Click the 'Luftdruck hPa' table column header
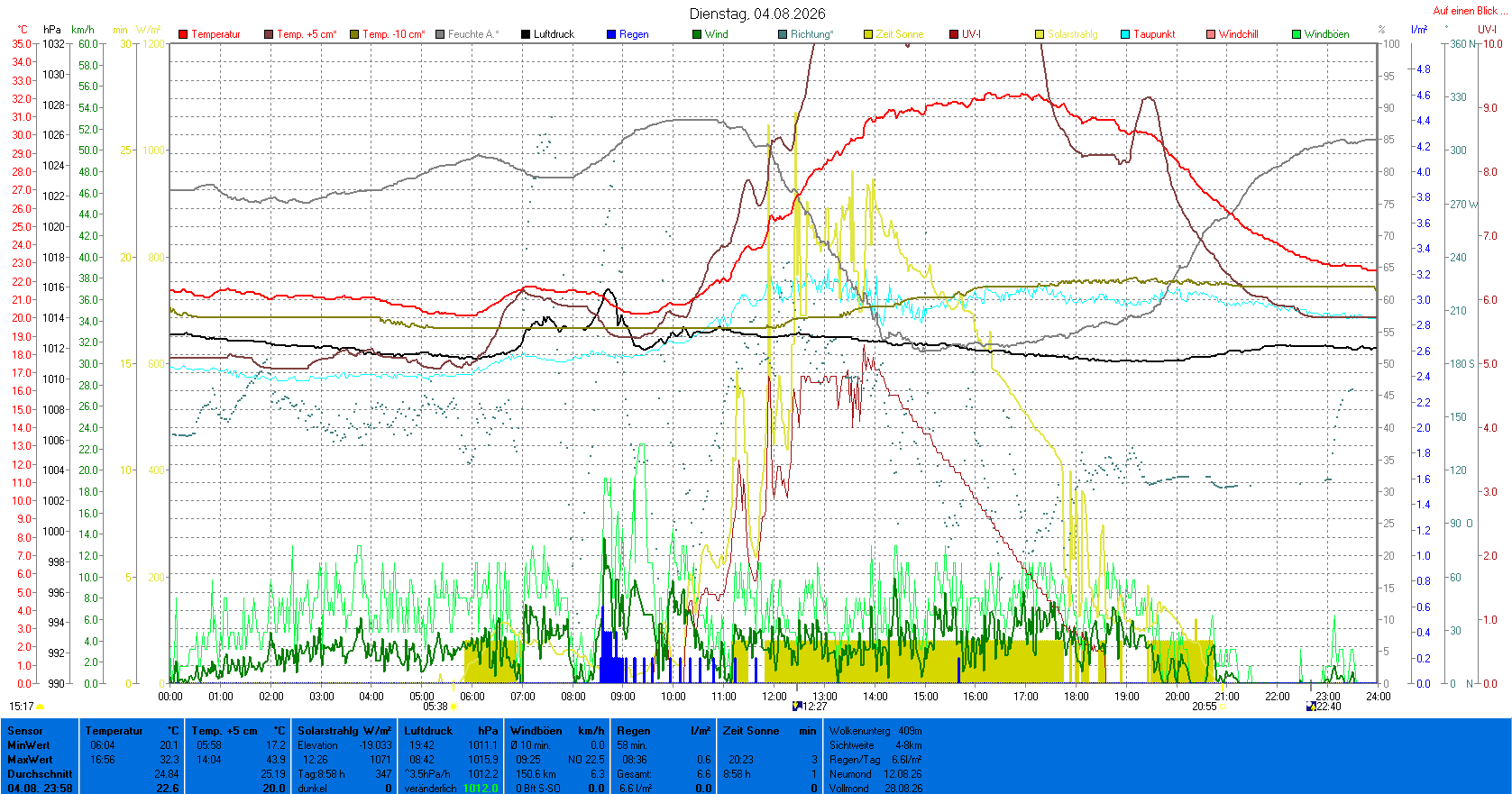 point(451,731)
